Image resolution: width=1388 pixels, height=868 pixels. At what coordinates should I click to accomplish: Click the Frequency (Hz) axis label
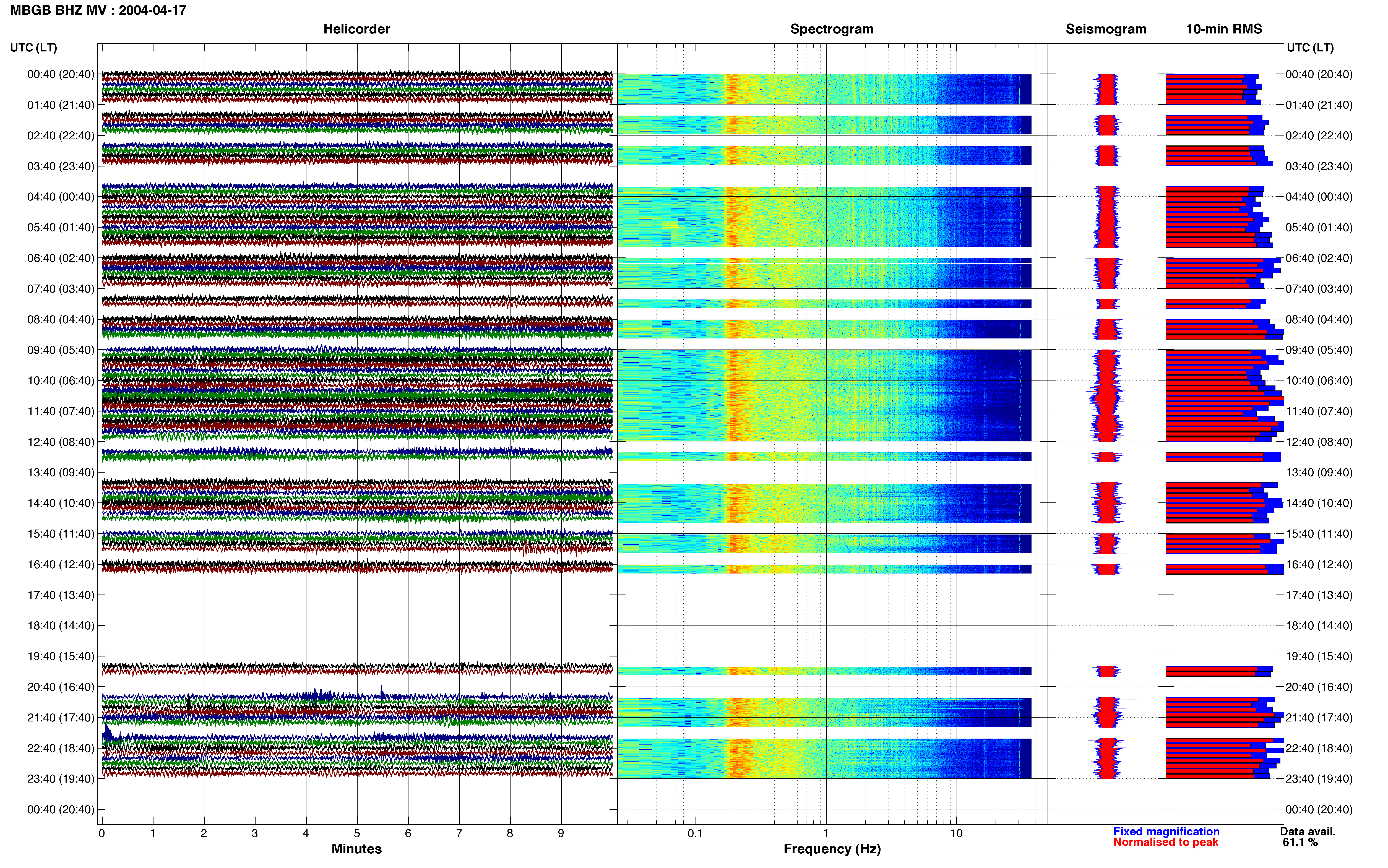[x=832, y=849]
